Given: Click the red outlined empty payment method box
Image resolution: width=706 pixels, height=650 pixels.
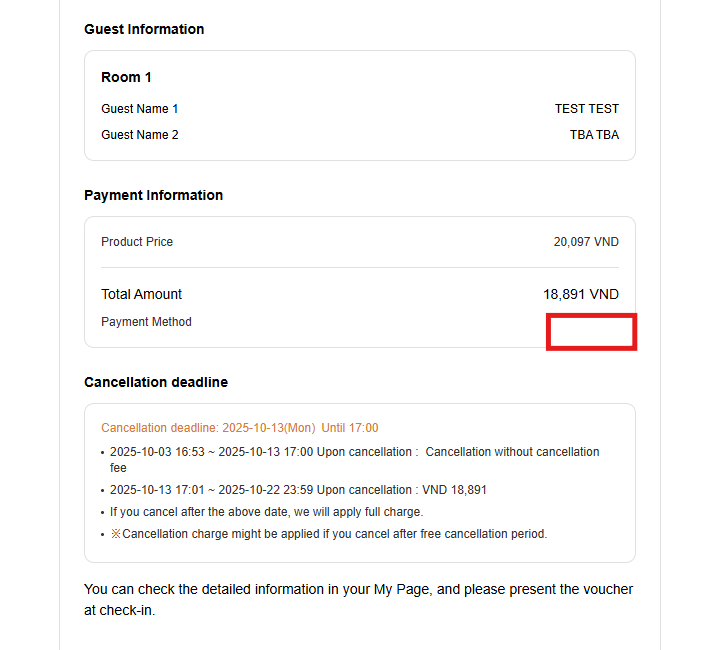Looking at the screenshot, I should [x=591, y=332].
